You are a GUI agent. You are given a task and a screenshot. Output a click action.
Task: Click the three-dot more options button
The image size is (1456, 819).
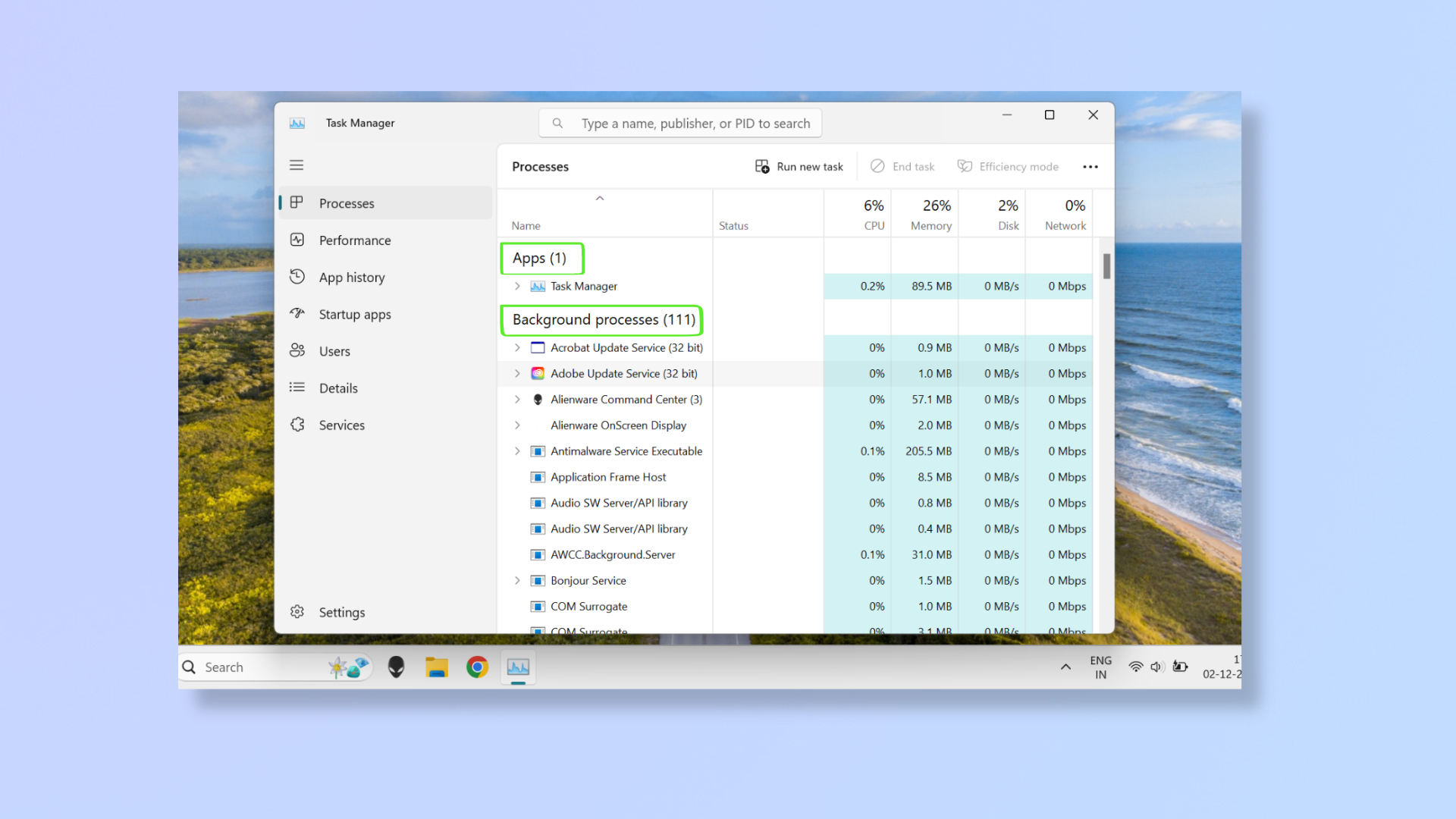(x=1090, y=167)
